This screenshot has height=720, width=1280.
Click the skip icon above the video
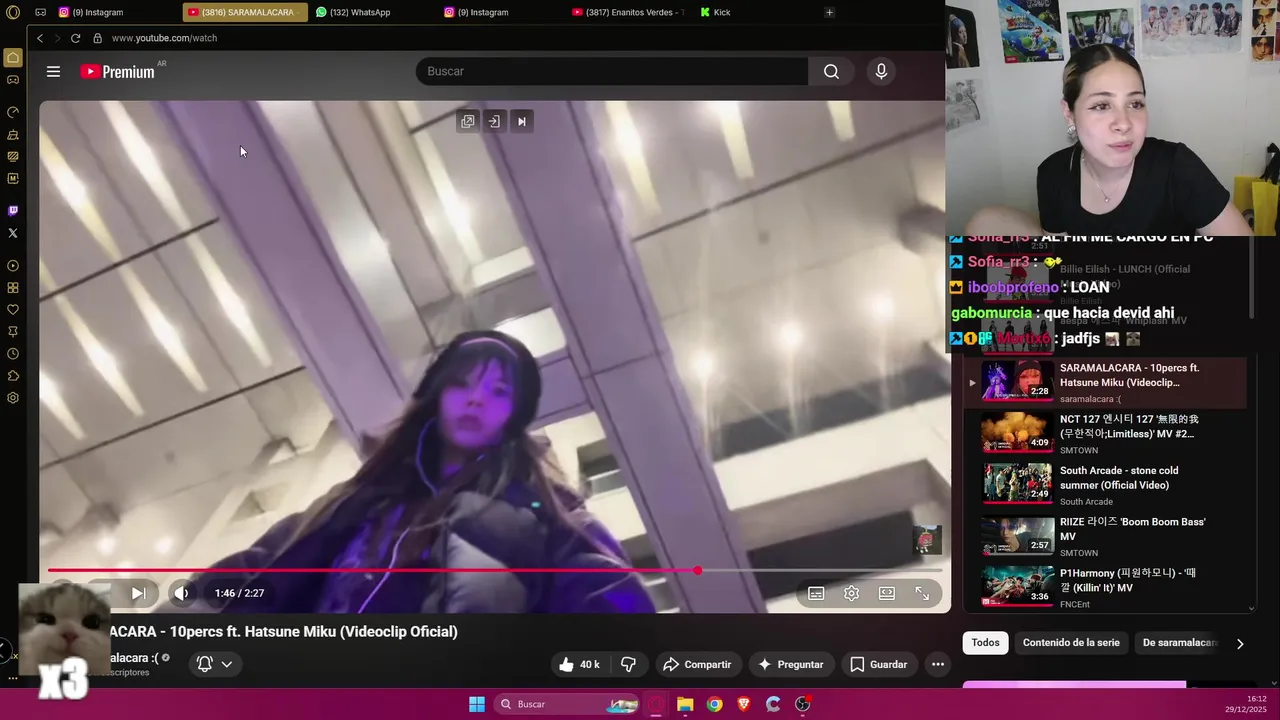(521, 121)
